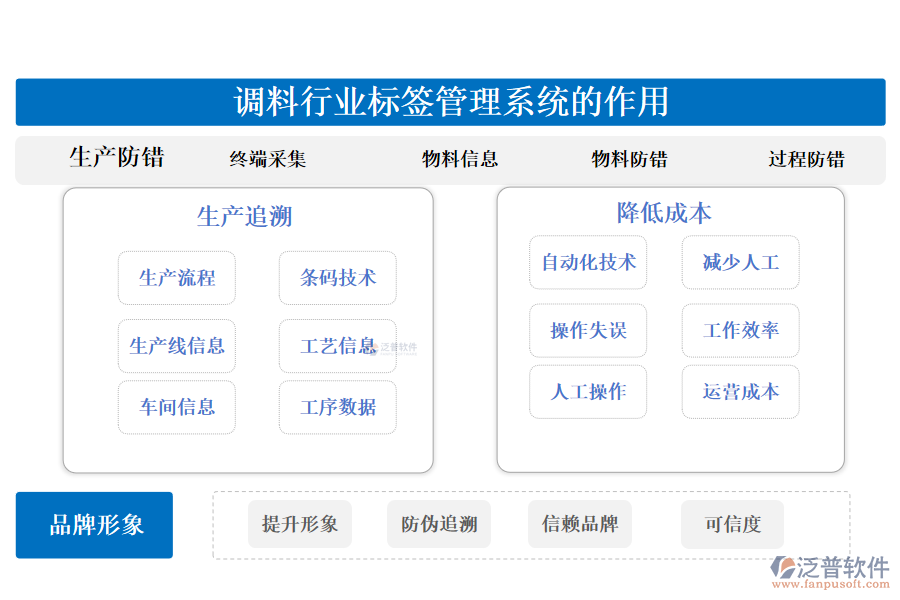Toggle the 工作效率 option
The image size is (900, 600).
[740, 330]
